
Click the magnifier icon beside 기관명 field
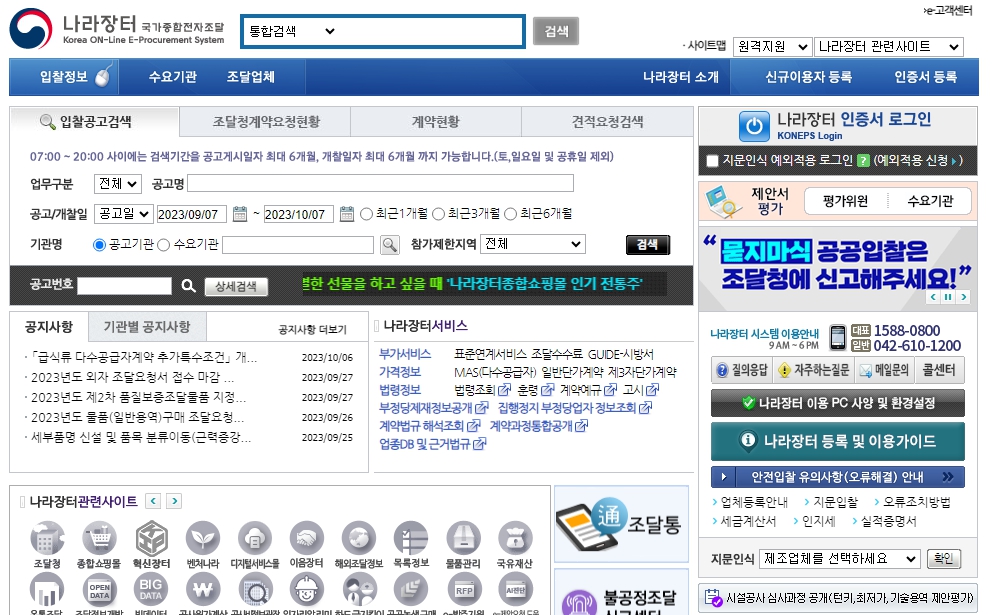click(390, 245)
